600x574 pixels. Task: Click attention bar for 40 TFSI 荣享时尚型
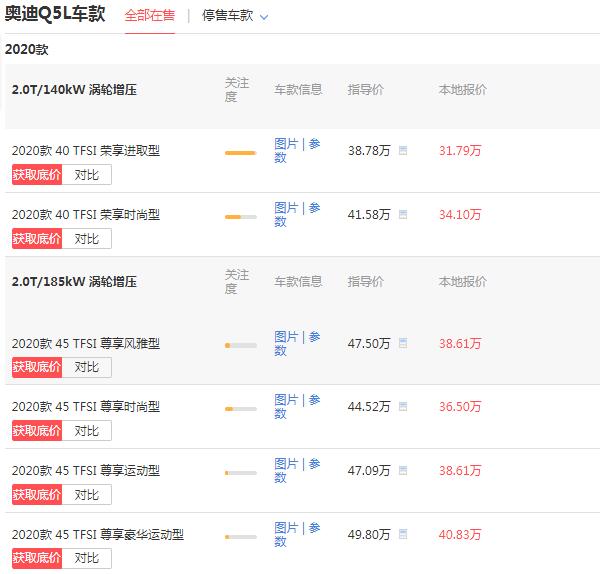241,217
